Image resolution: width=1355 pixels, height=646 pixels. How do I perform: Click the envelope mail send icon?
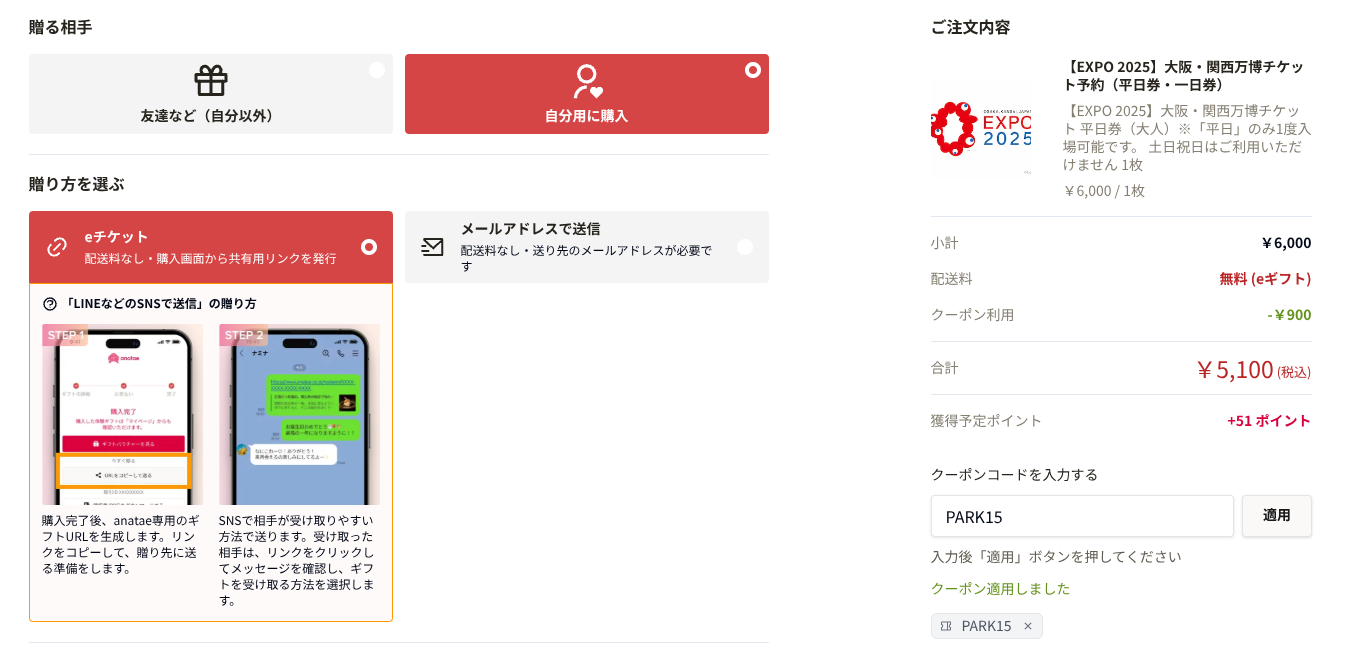point(432,247)
